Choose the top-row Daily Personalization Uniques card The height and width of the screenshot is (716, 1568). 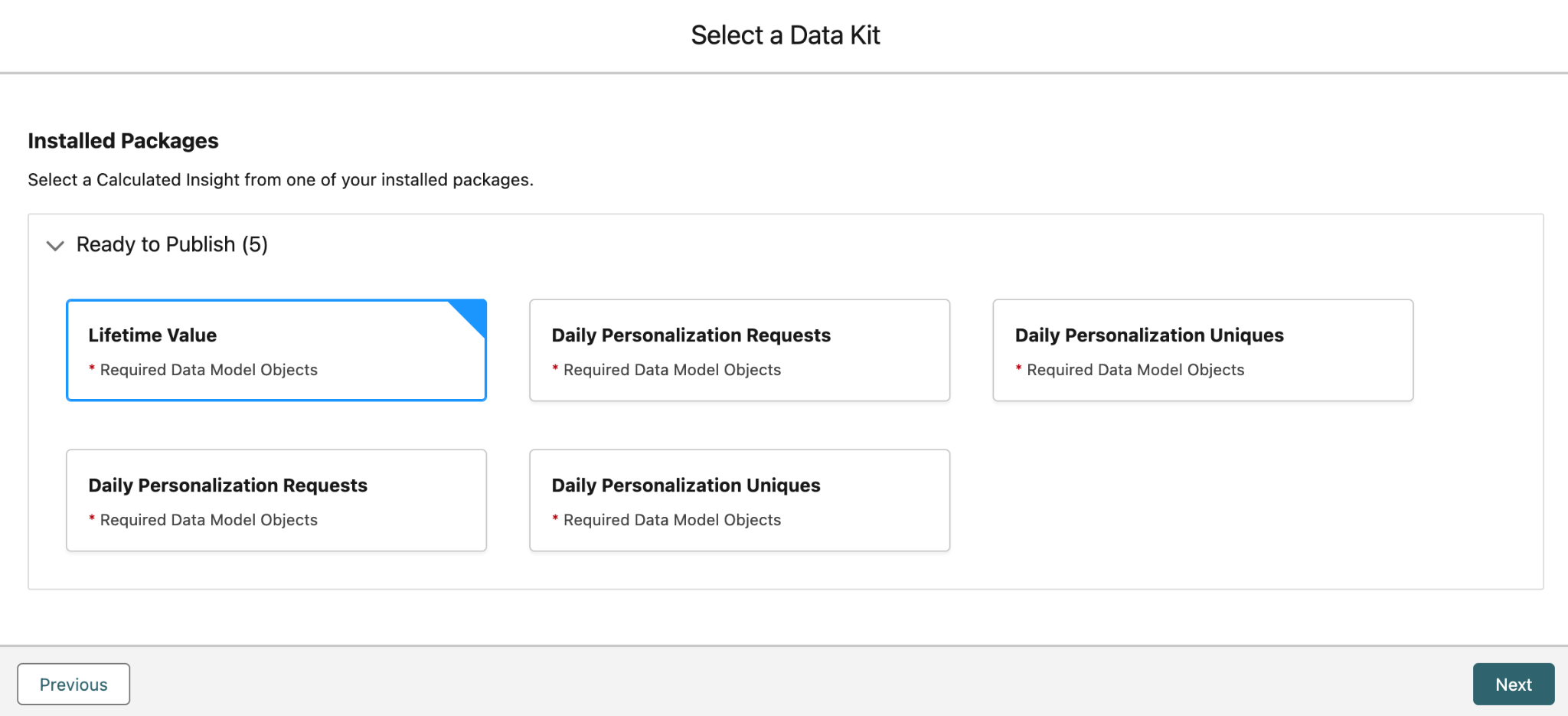tap(1202, 350)
